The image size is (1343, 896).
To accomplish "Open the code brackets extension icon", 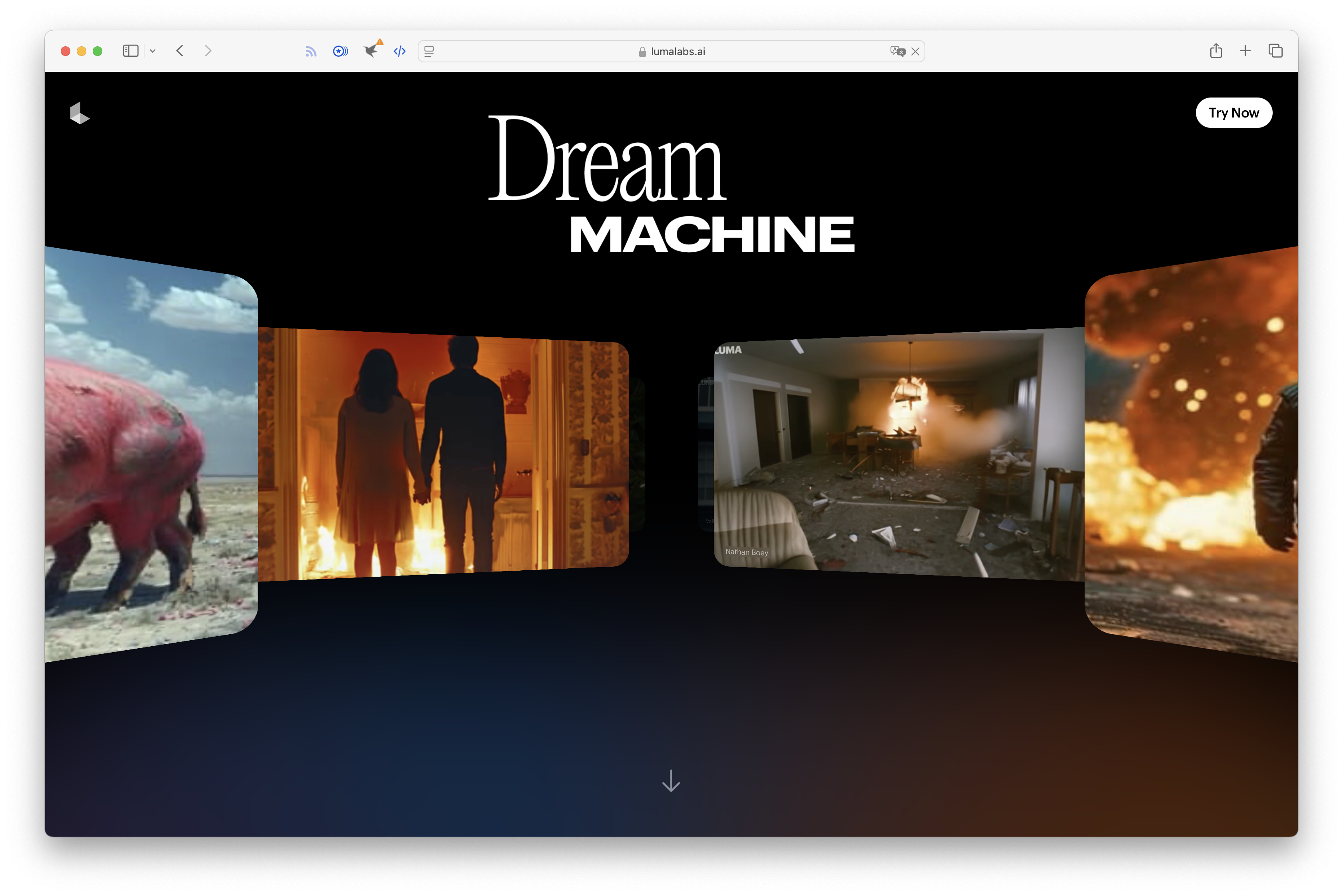I will (x=399, y=52).
